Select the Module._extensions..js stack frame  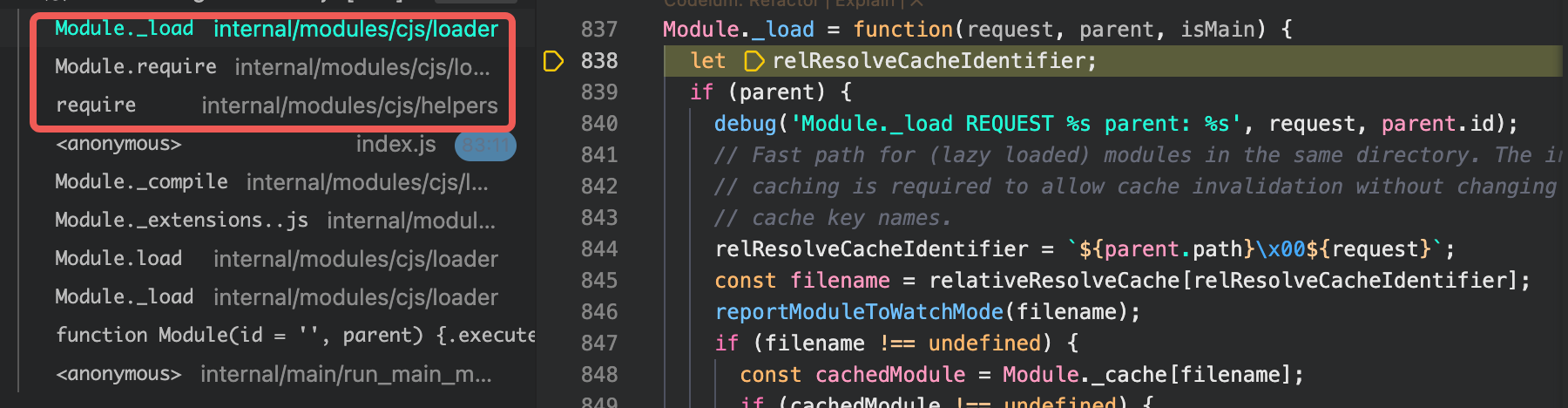coord(277,221)
